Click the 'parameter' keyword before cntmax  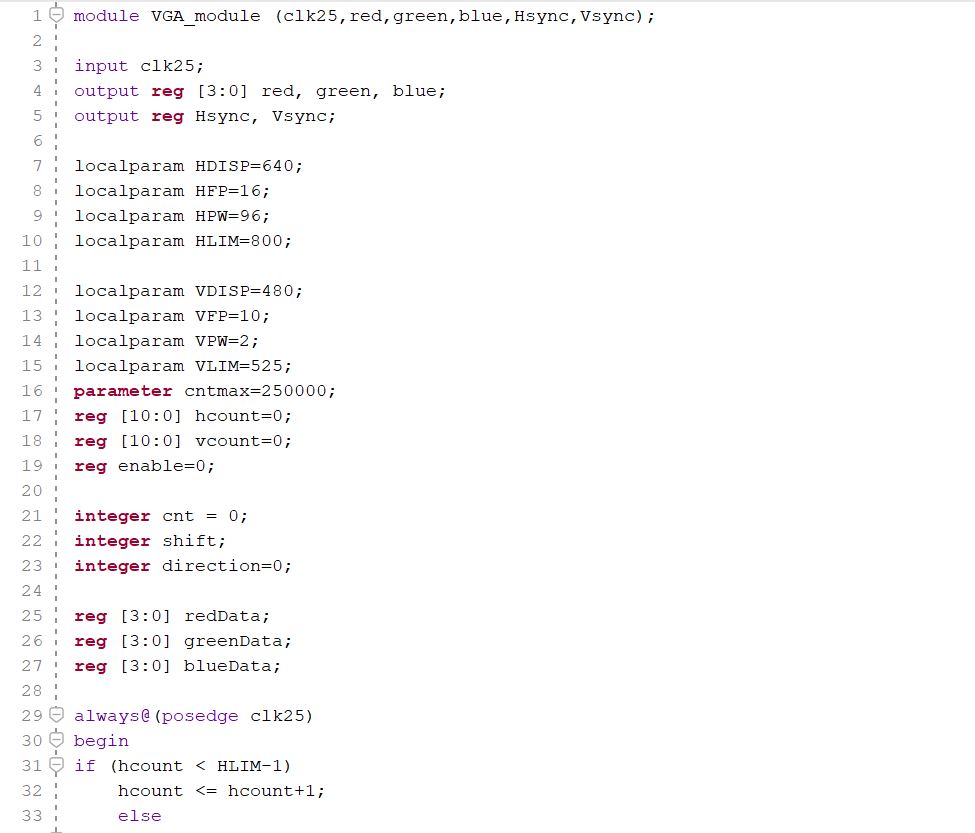123,391
